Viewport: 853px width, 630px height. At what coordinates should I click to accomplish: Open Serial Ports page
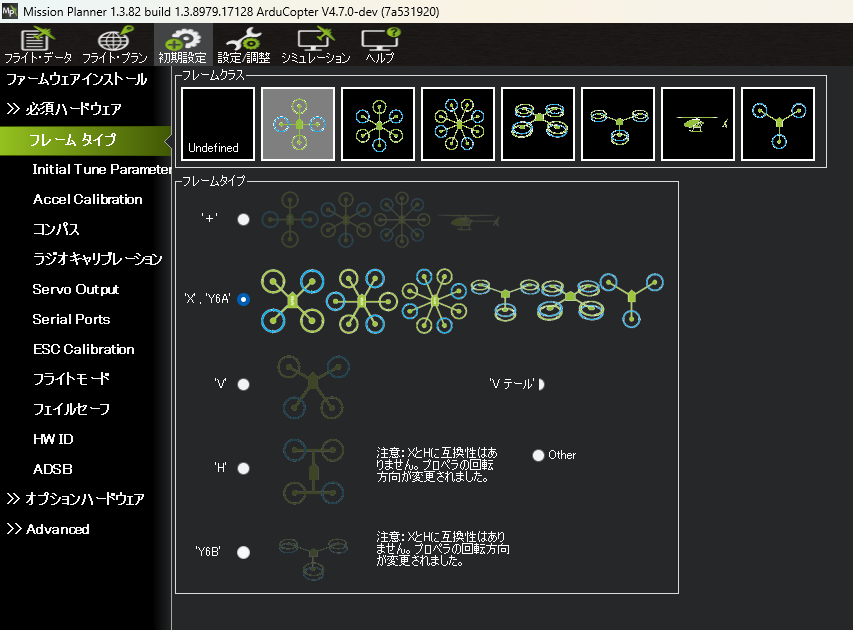(71, 319)
